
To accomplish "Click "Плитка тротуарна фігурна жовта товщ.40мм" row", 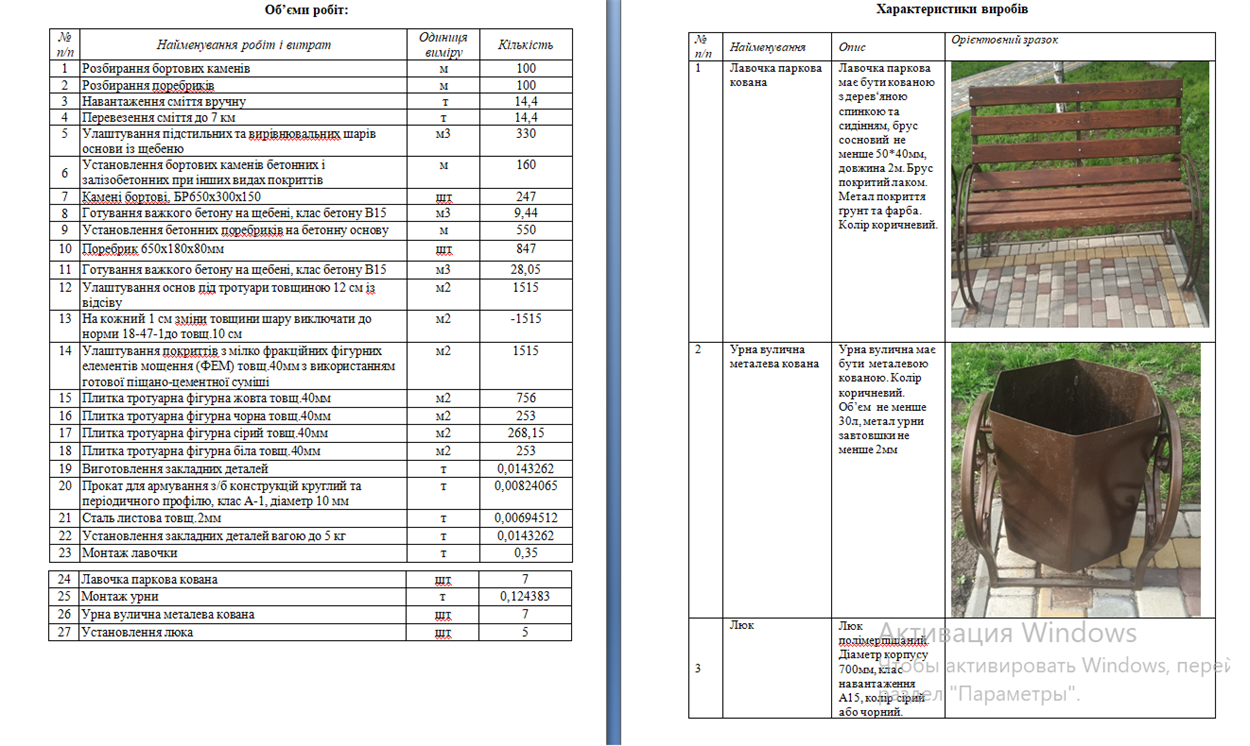I will click(310, 398).
